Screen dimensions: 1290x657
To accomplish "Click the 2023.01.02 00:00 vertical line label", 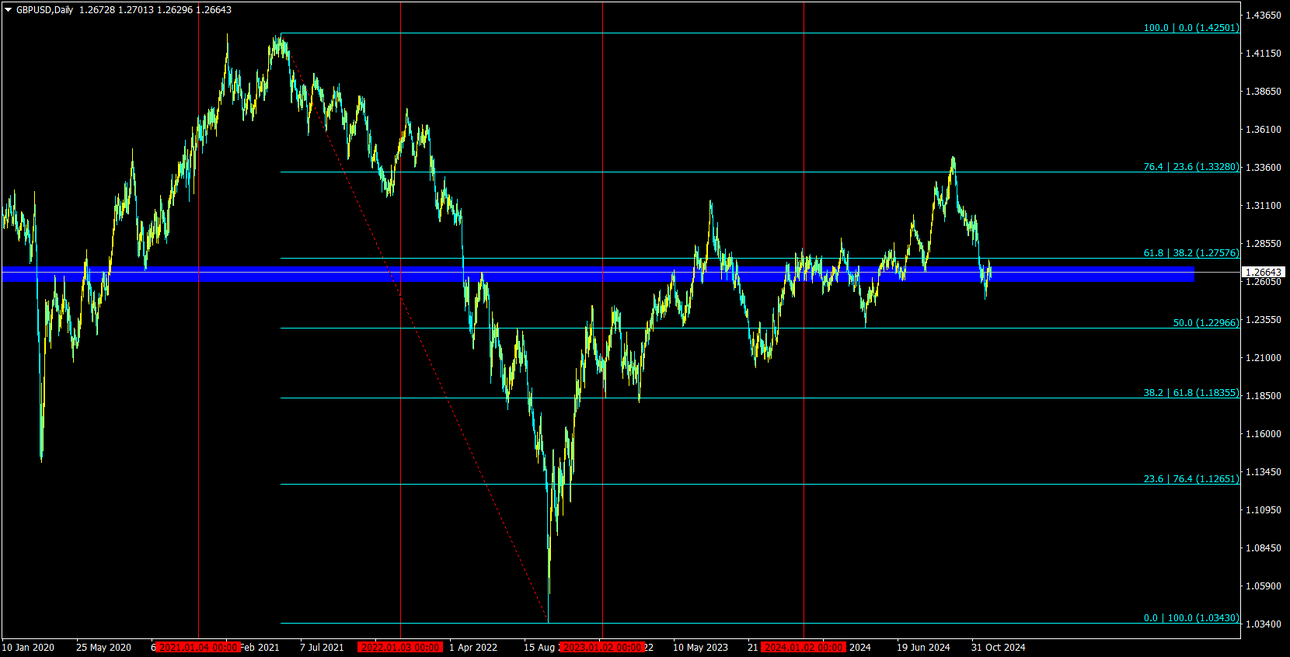I will coord(602,647).
